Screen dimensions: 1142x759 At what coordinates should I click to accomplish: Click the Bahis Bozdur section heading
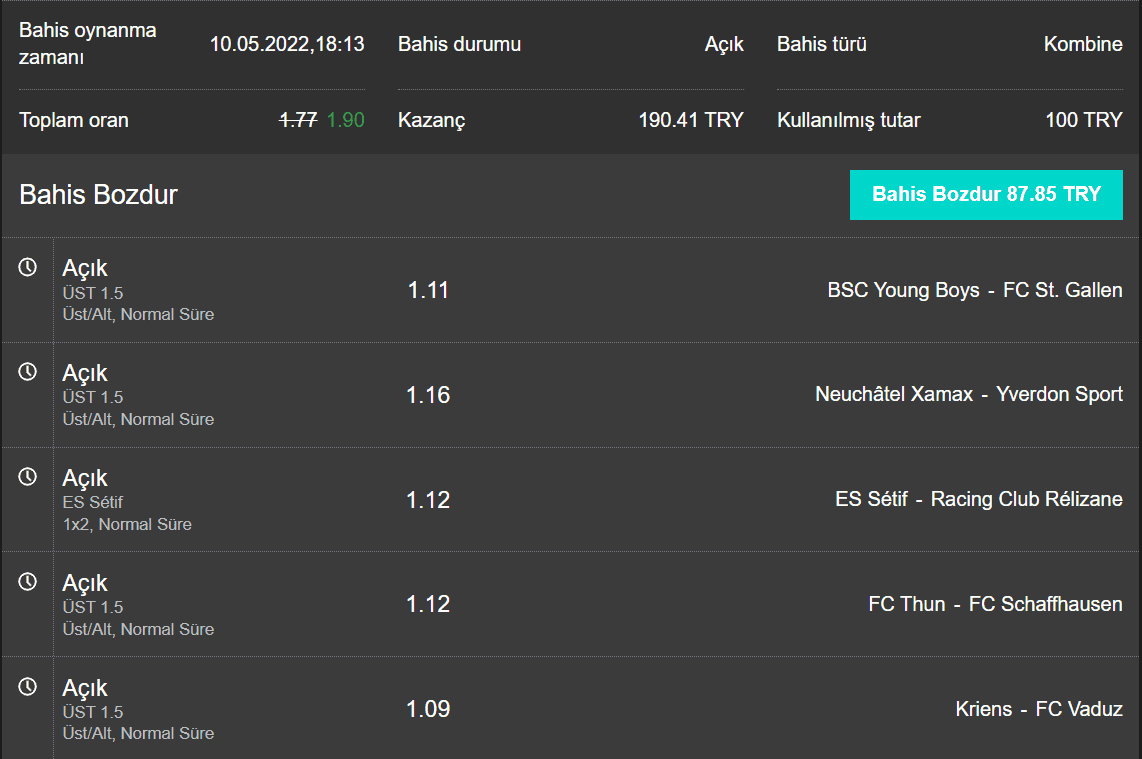point(98,194)
